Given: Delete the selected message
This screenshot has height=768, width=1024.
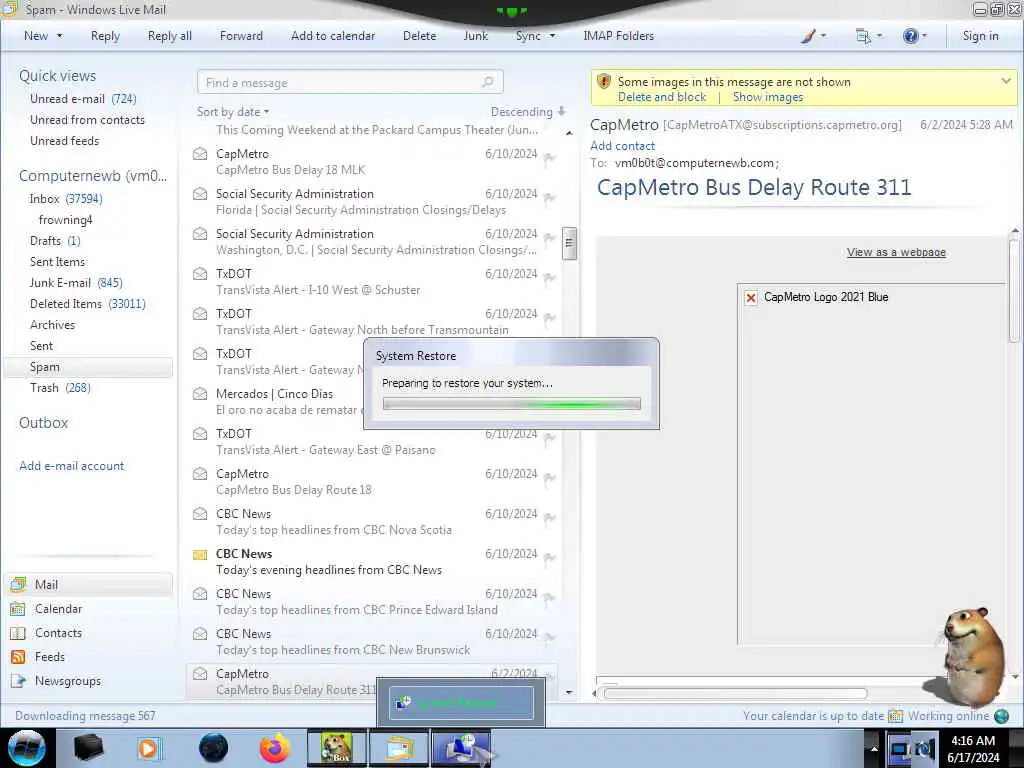Looking at the screenshot, I should point(419,36).
